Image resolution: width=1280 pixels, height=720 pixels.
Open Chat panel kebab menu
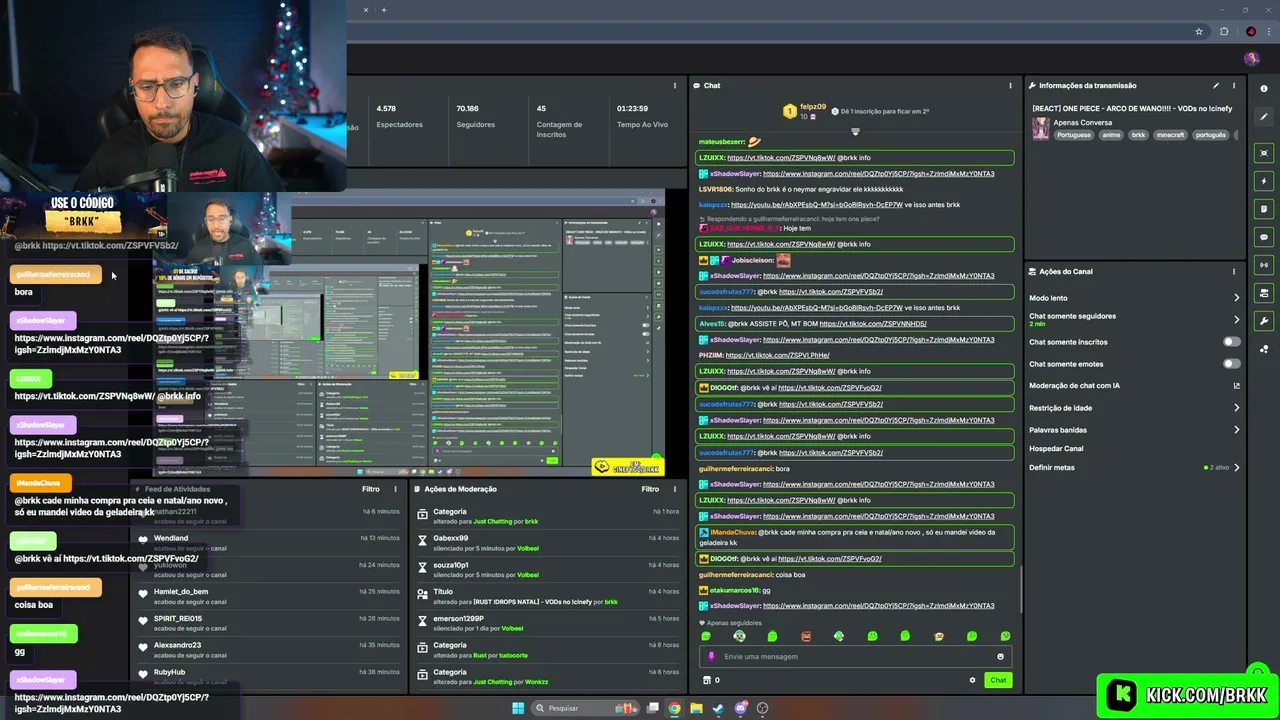(1010, 86)
